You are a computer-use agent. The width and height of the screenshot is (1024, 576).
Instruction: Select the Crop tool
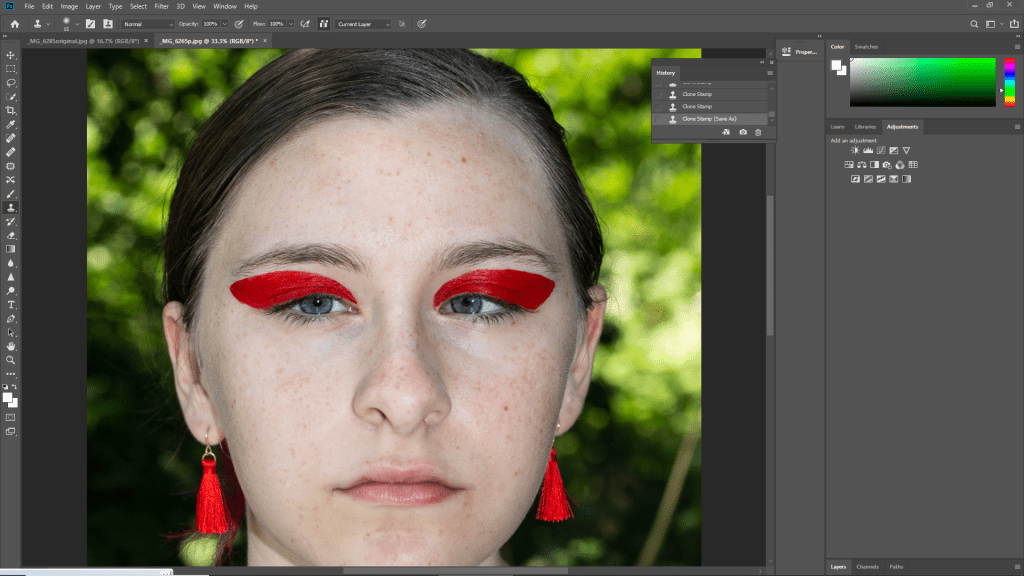[11, 110]
